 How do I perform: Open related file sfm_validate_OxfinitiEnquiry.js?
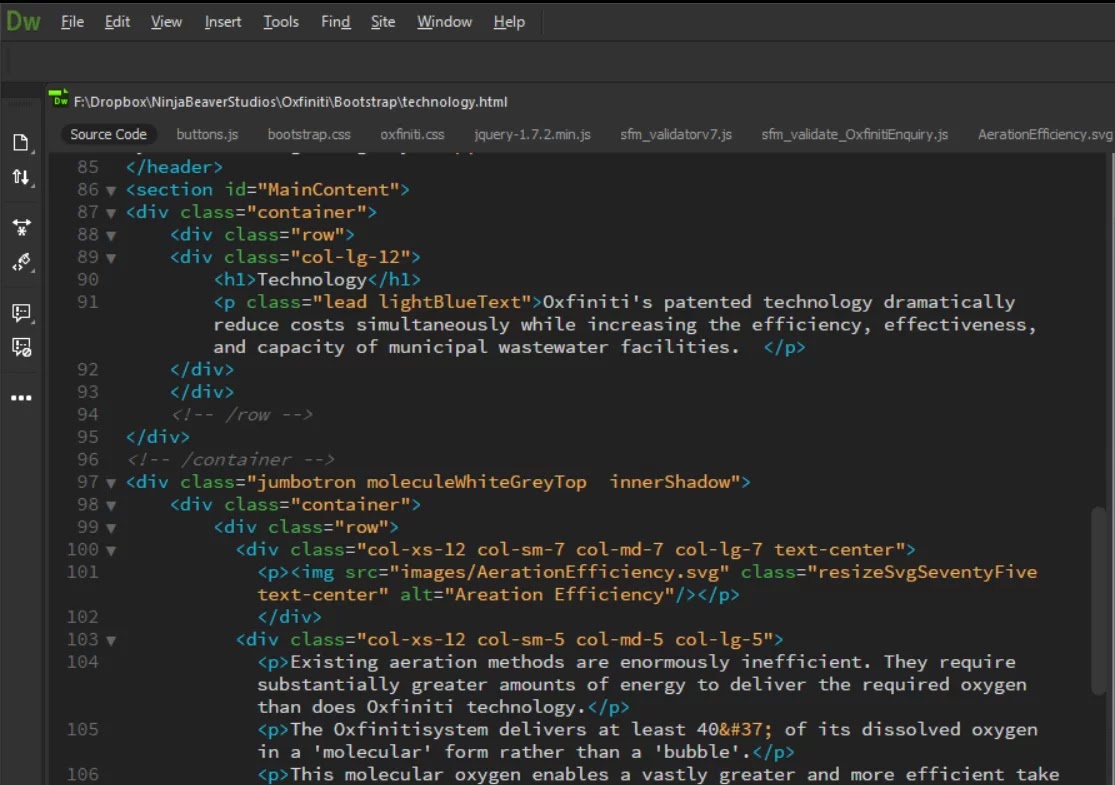(x=855, y=134)
